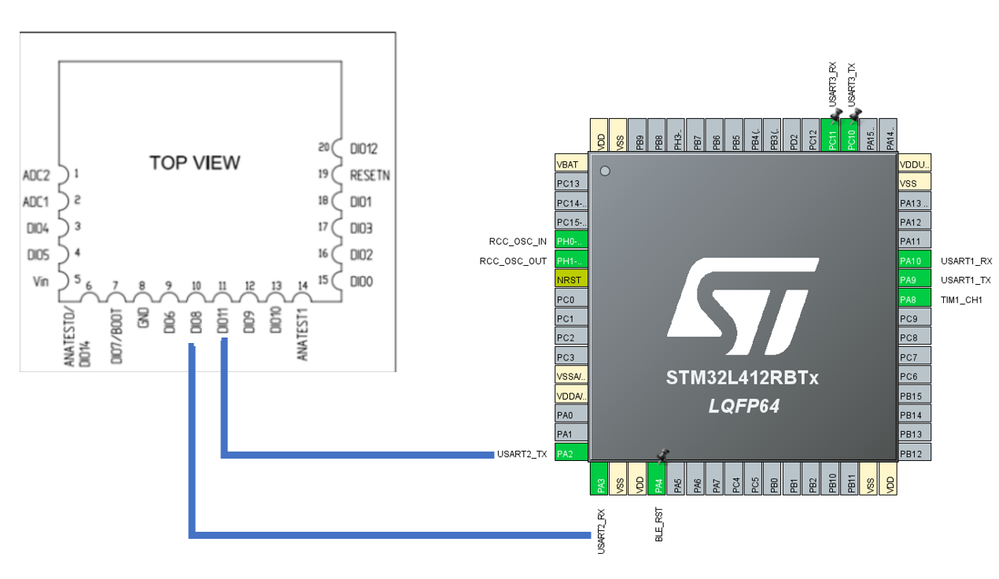Select pin PB15
Viewport: 999px width, 579px height.
915,396
